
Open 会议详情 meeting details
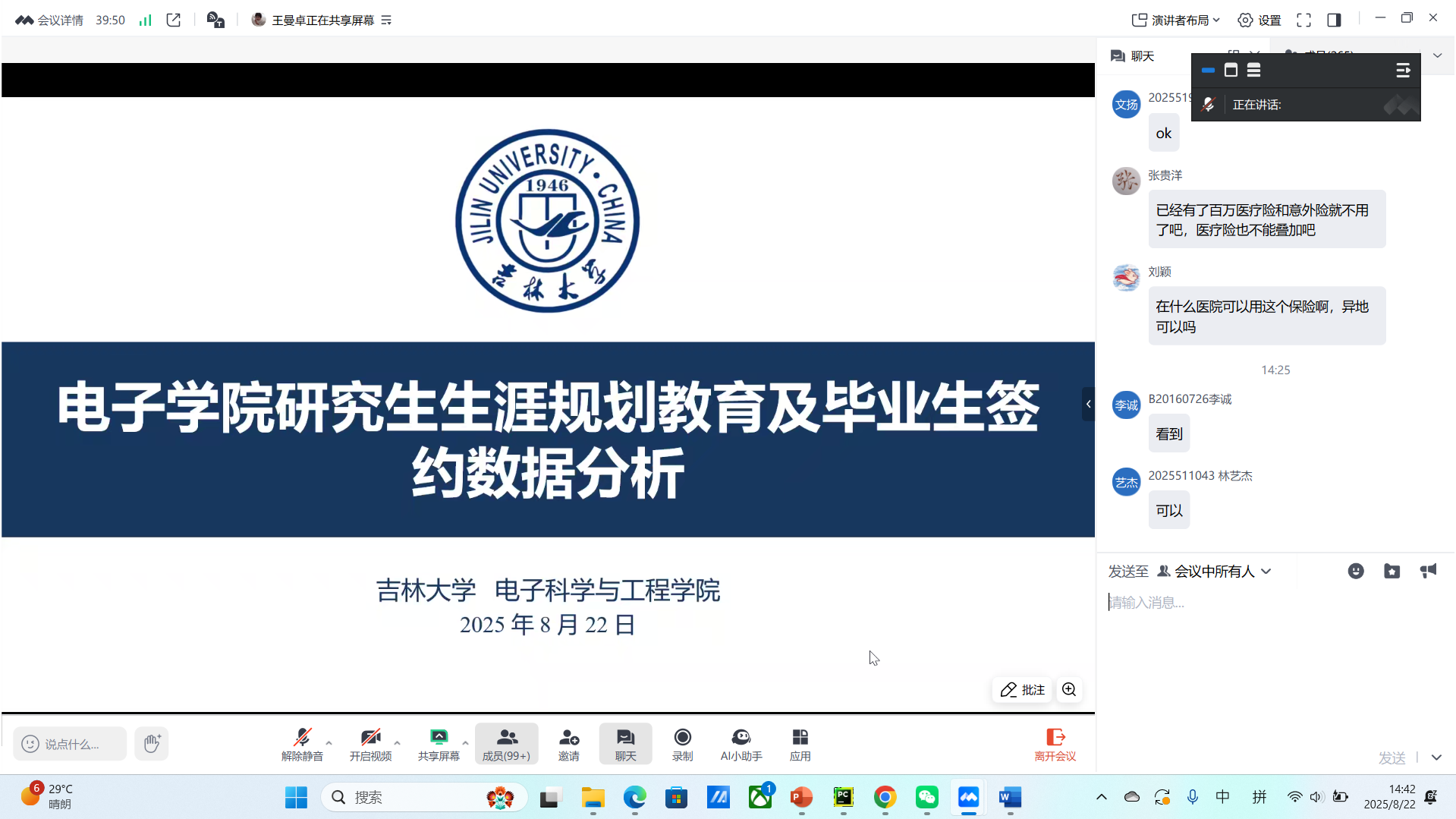50,20
